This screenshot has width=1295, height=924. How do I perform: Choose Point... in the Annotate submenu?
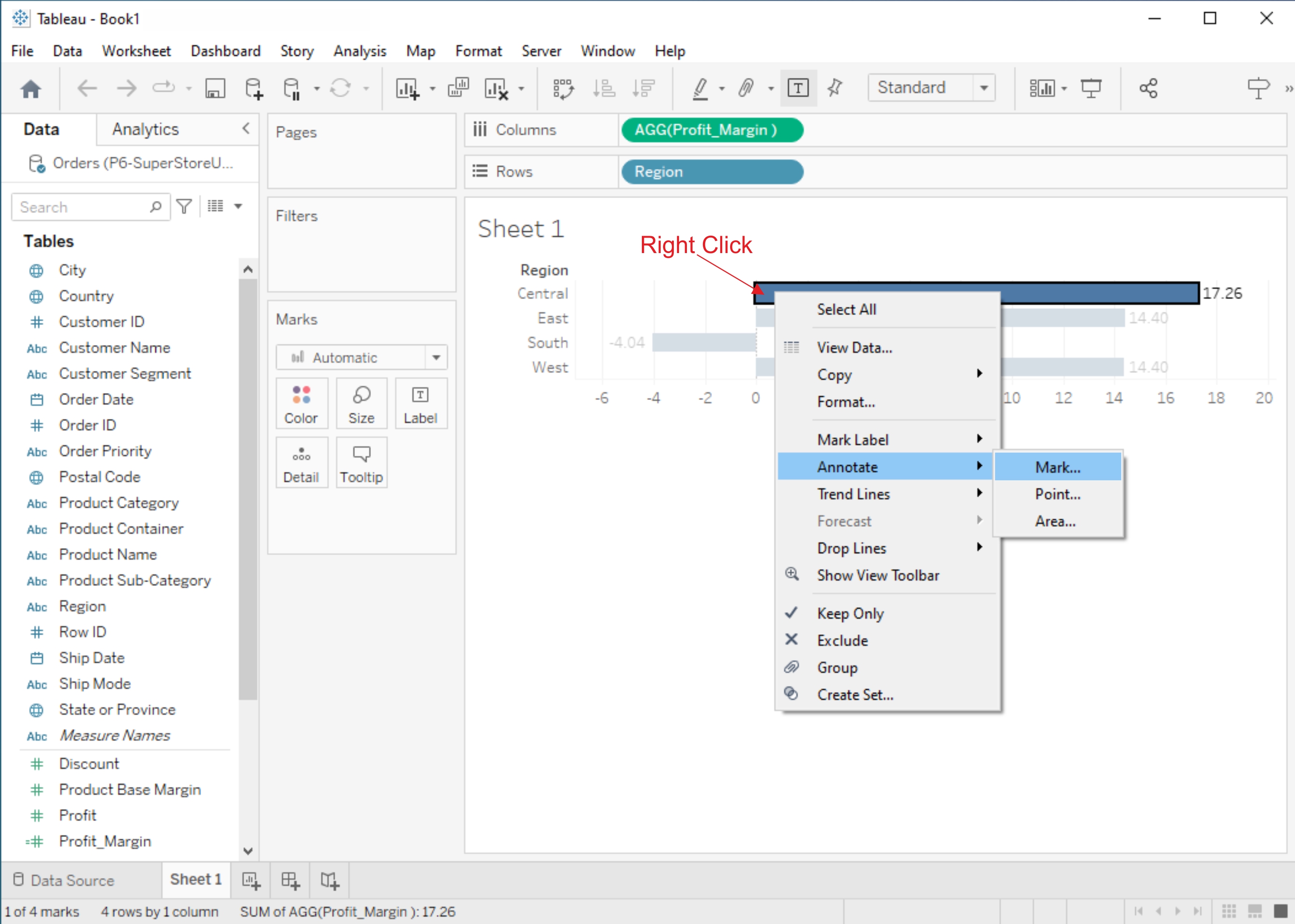(x=1058, y=494)
